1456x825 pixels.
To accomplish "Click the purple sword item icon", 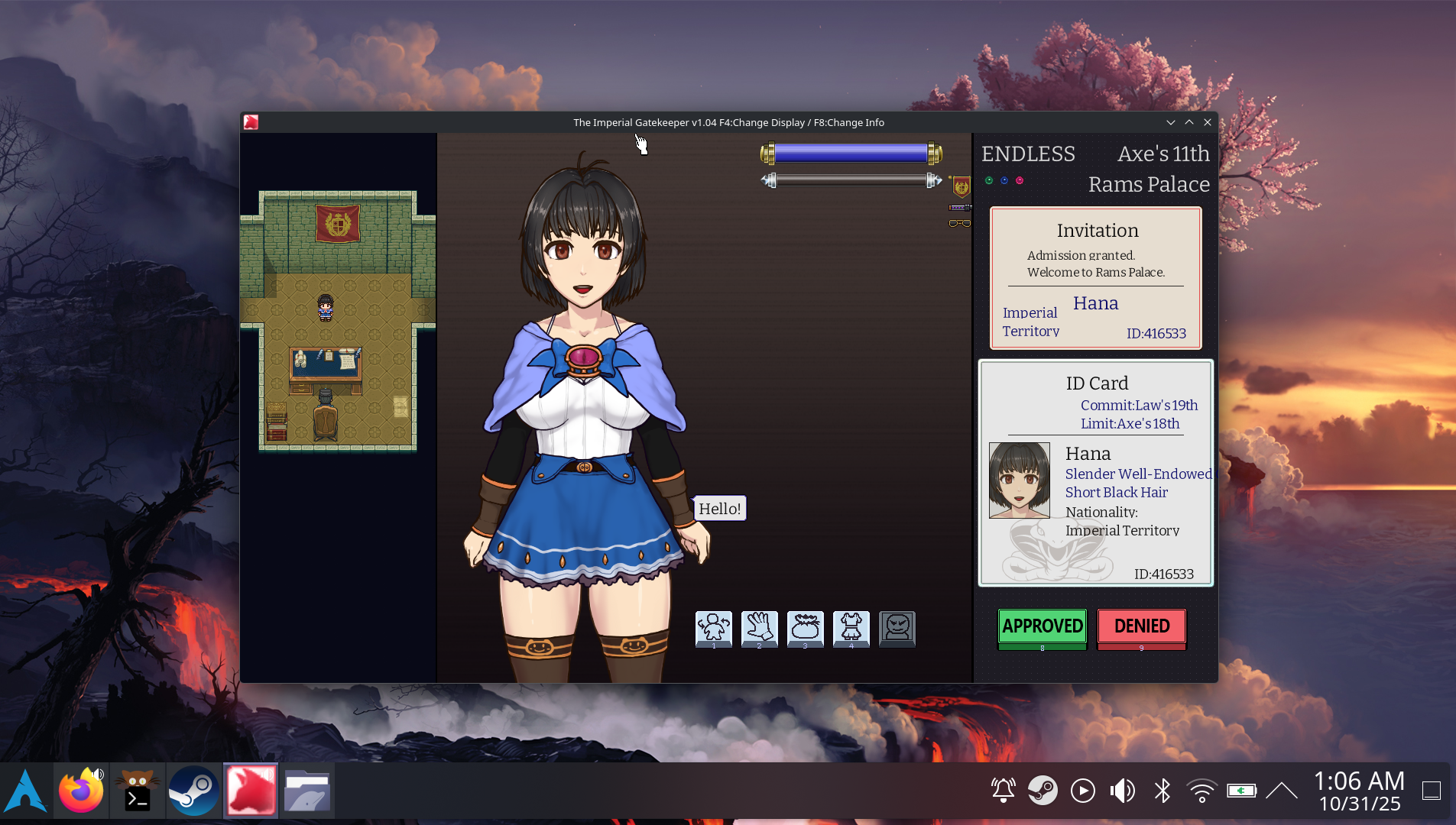I will (x=960, y=208).
